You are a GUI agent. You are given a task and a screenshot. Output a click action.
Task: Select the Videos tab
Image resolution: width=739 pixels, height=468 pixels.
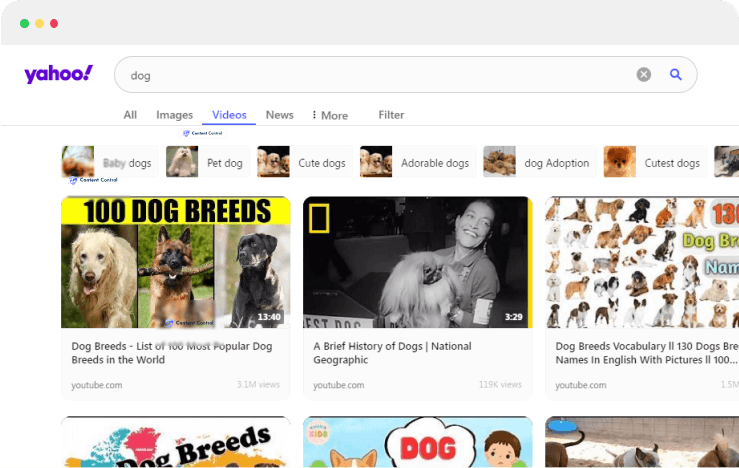coord(229,115)
